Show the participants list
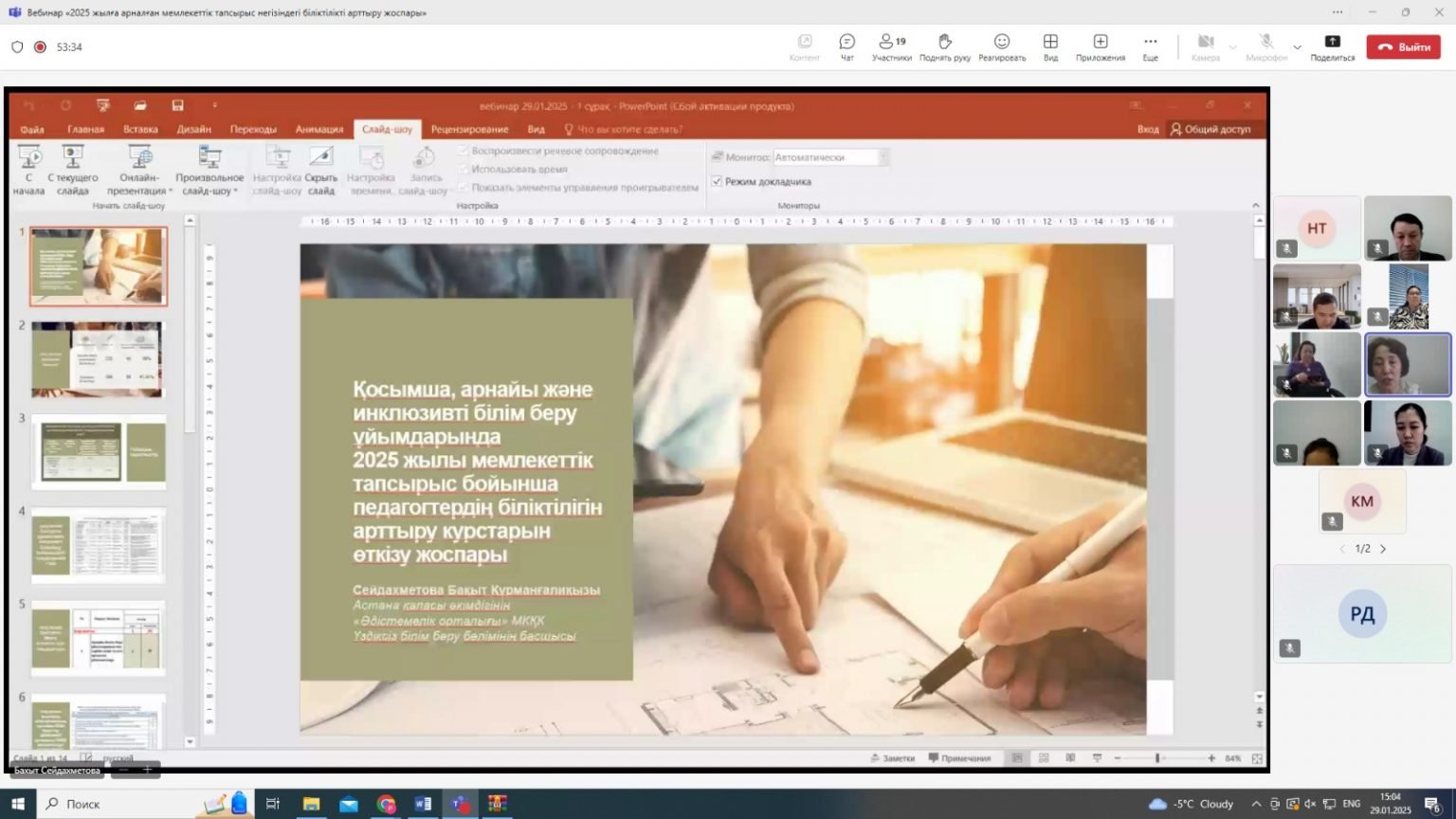The image size is (1456, 819). [891, 46]
